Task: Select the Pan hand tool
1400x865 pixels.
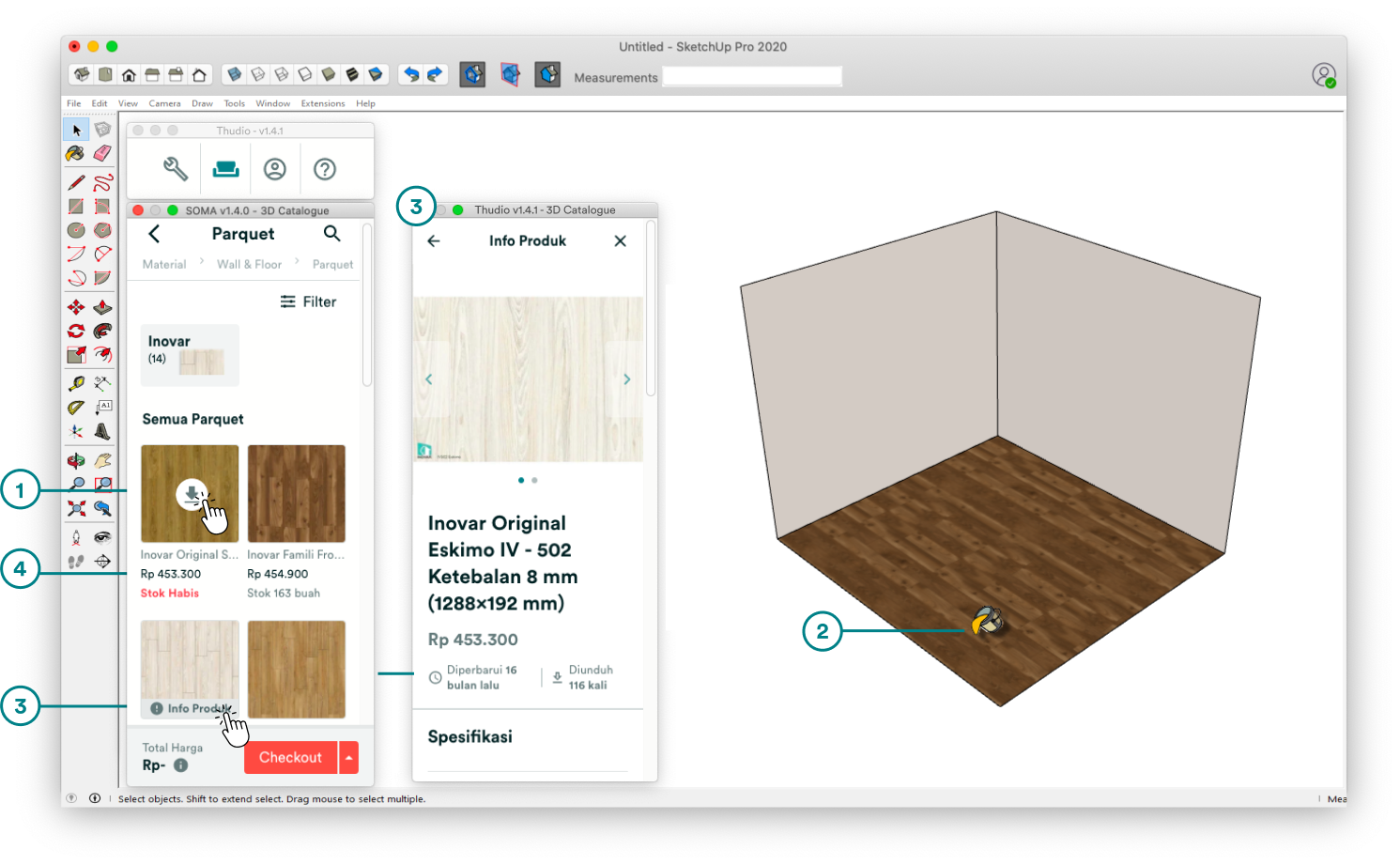Action: click(102, 460)
